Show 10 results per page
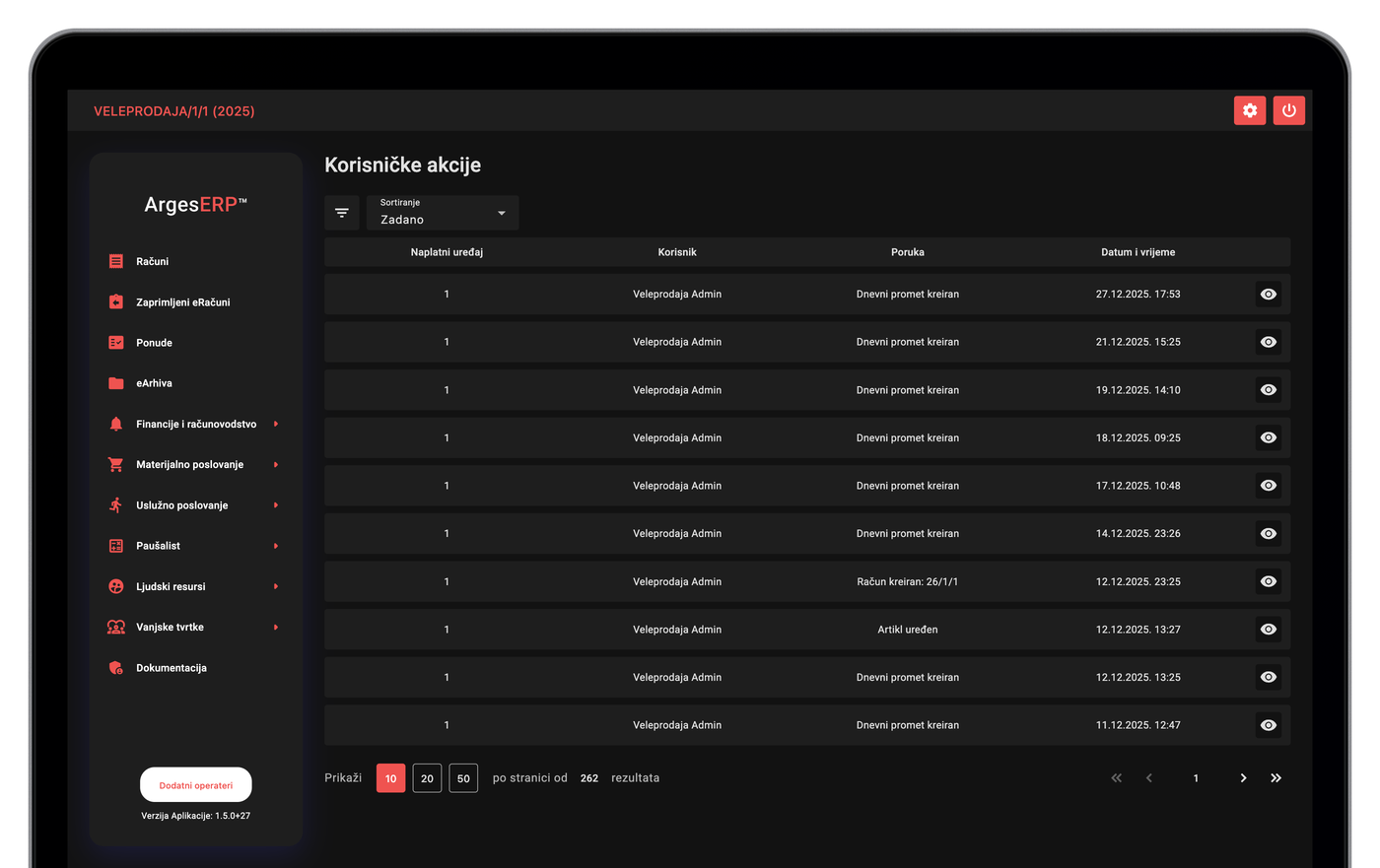The width and height of the screenshot is (1380, 868). point(390,778)
